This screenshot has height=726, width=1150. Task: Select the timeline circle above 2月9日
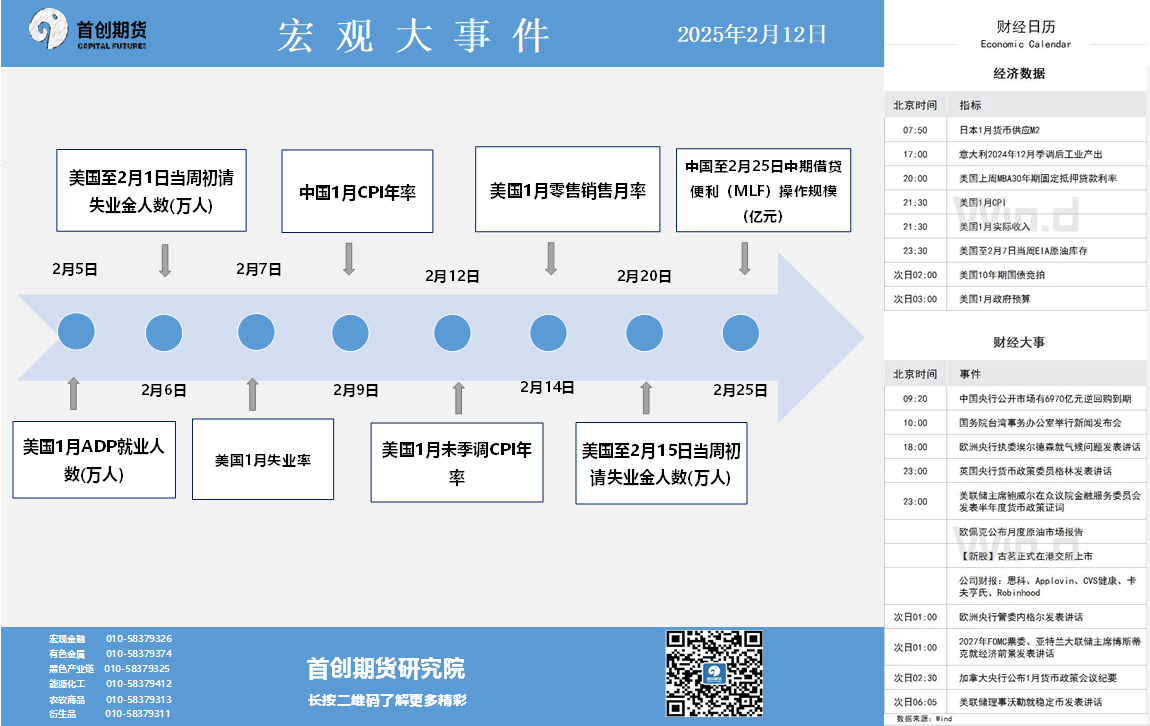click(350, 333)
